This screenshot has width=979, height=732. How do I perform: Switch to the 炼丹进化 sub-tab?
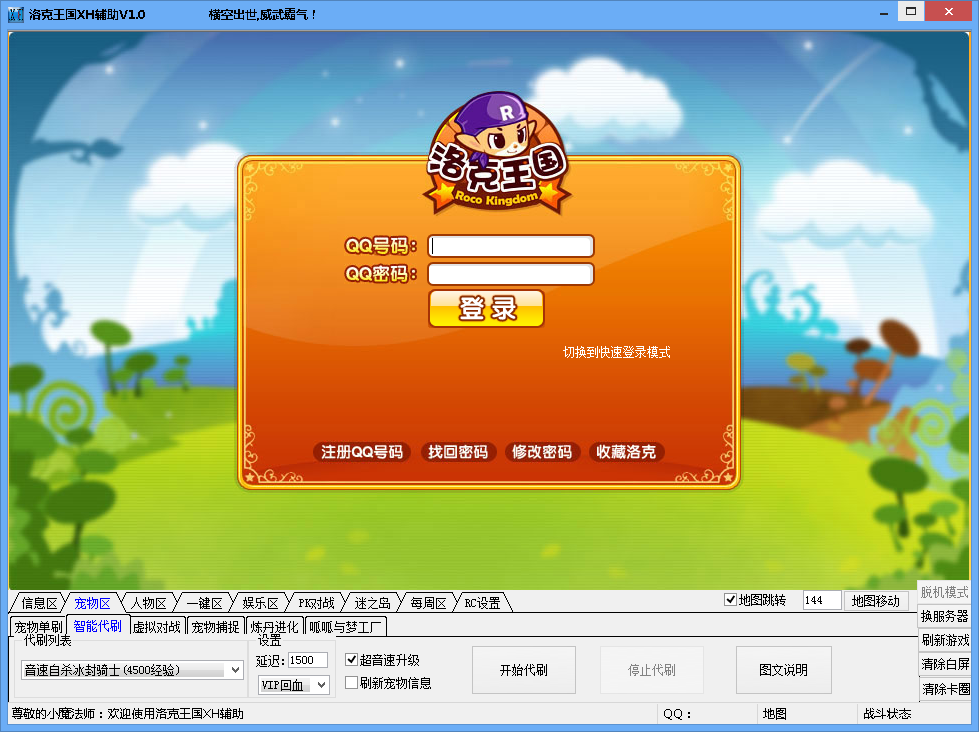[x=275, y=626]
